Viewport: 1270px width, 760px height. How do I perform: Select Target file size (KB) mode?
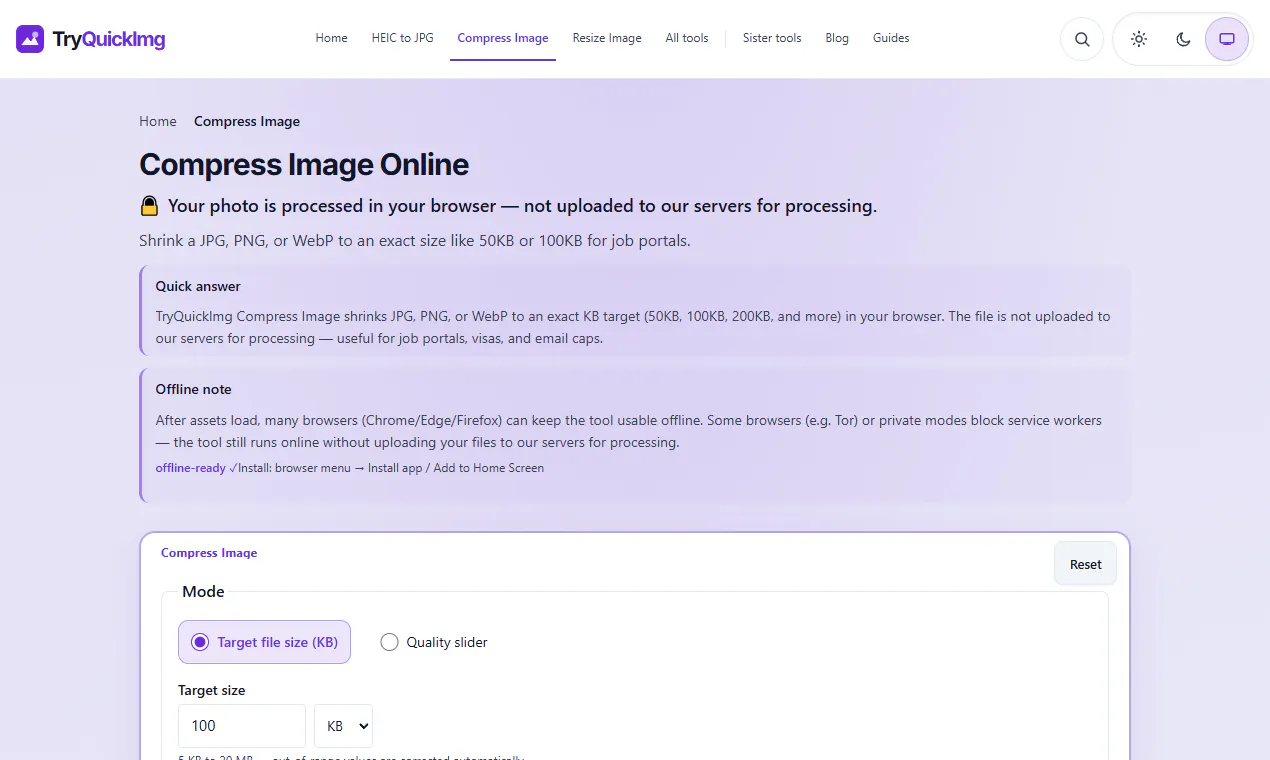pos(264,642)
